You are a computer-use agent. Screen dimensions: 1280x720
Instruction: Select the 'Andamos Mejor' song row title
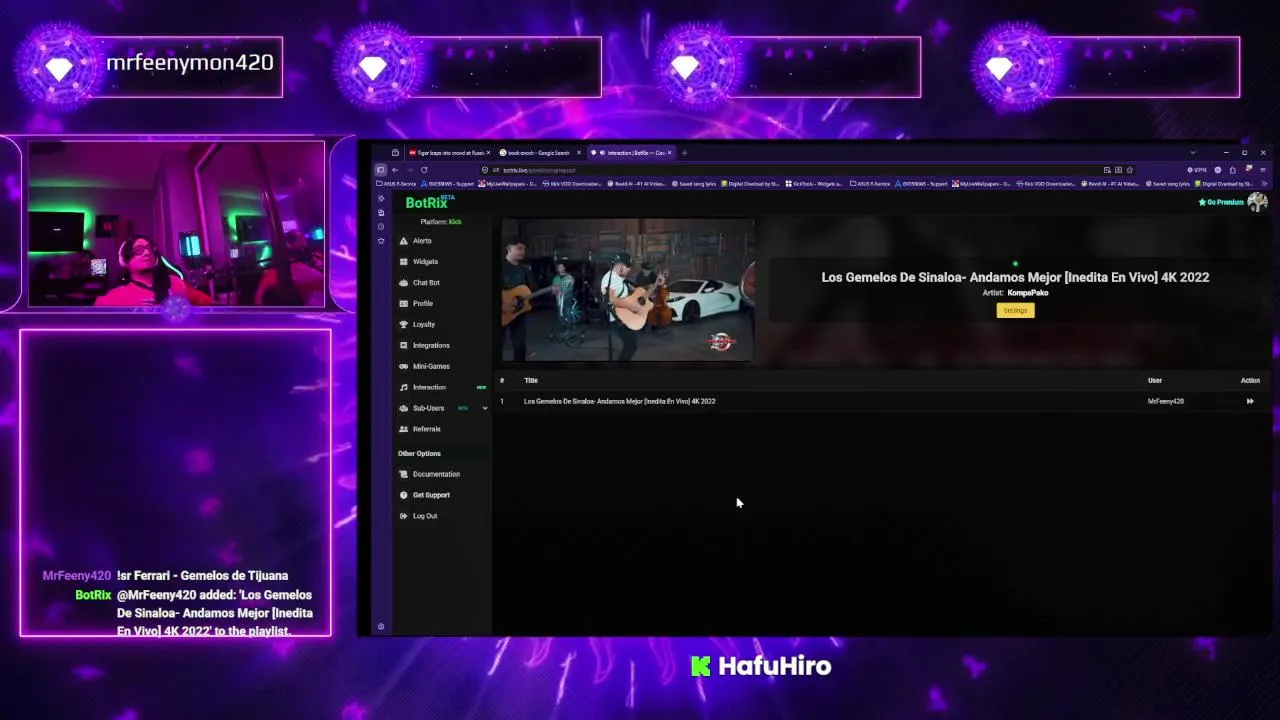tap(619, 402)
